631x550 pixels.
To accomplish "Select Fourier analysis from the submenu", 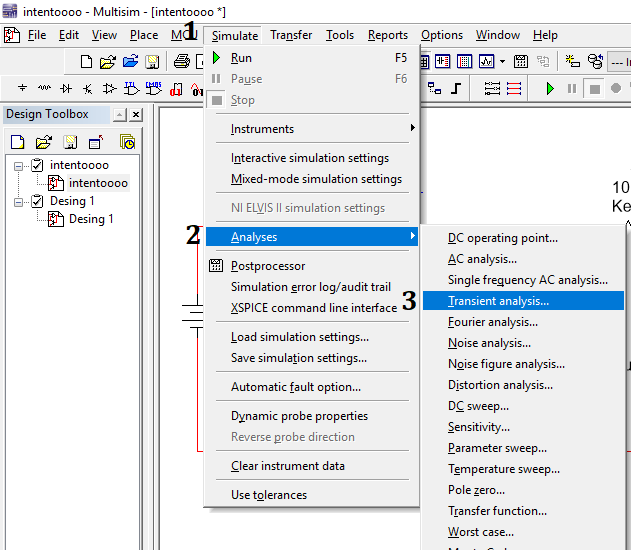I will pos(523,322).
